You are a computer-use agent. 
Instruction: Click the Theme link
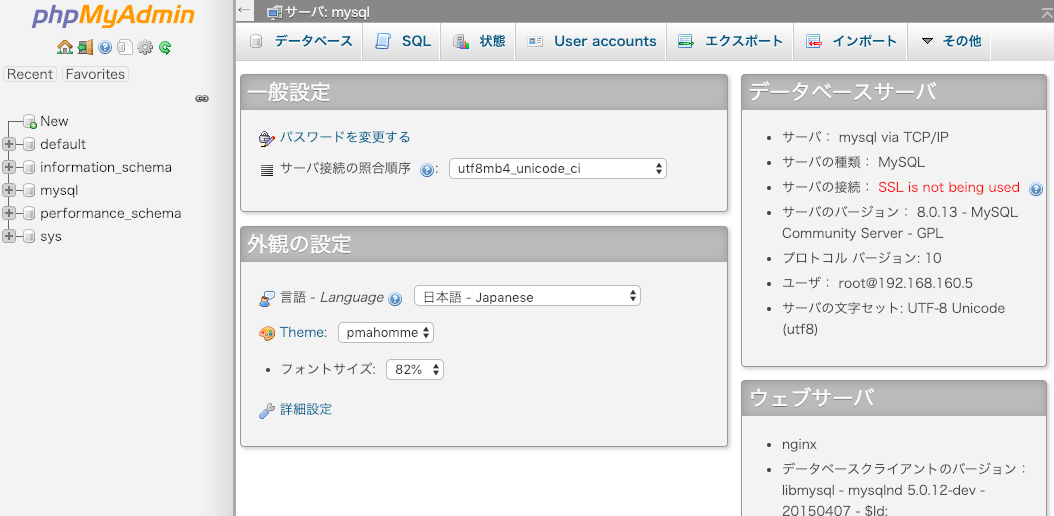(303, 333)
